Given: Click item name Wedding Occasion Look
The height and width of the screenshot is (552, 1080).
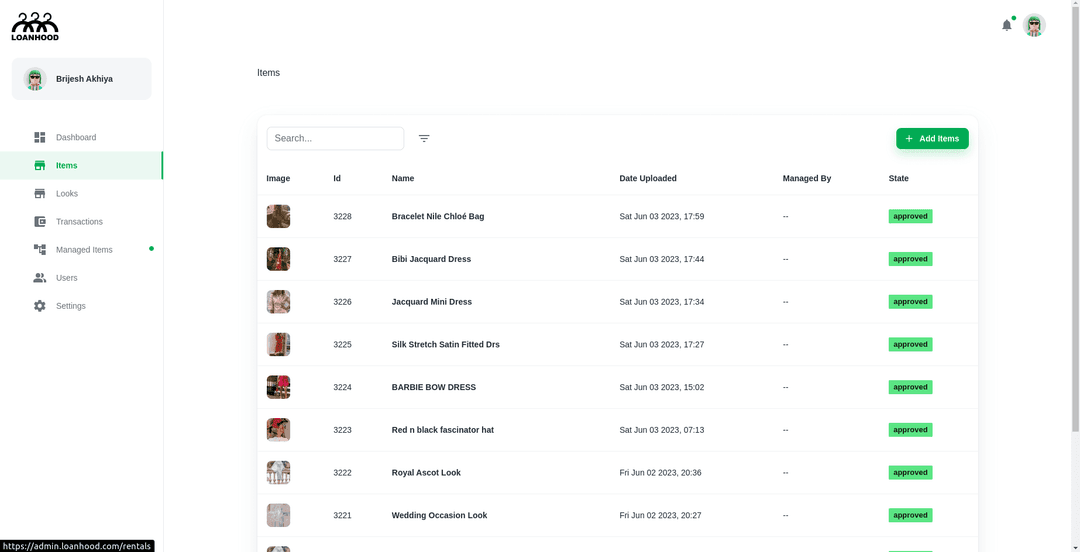Looking at the screenshot, I should pos(439,515).
